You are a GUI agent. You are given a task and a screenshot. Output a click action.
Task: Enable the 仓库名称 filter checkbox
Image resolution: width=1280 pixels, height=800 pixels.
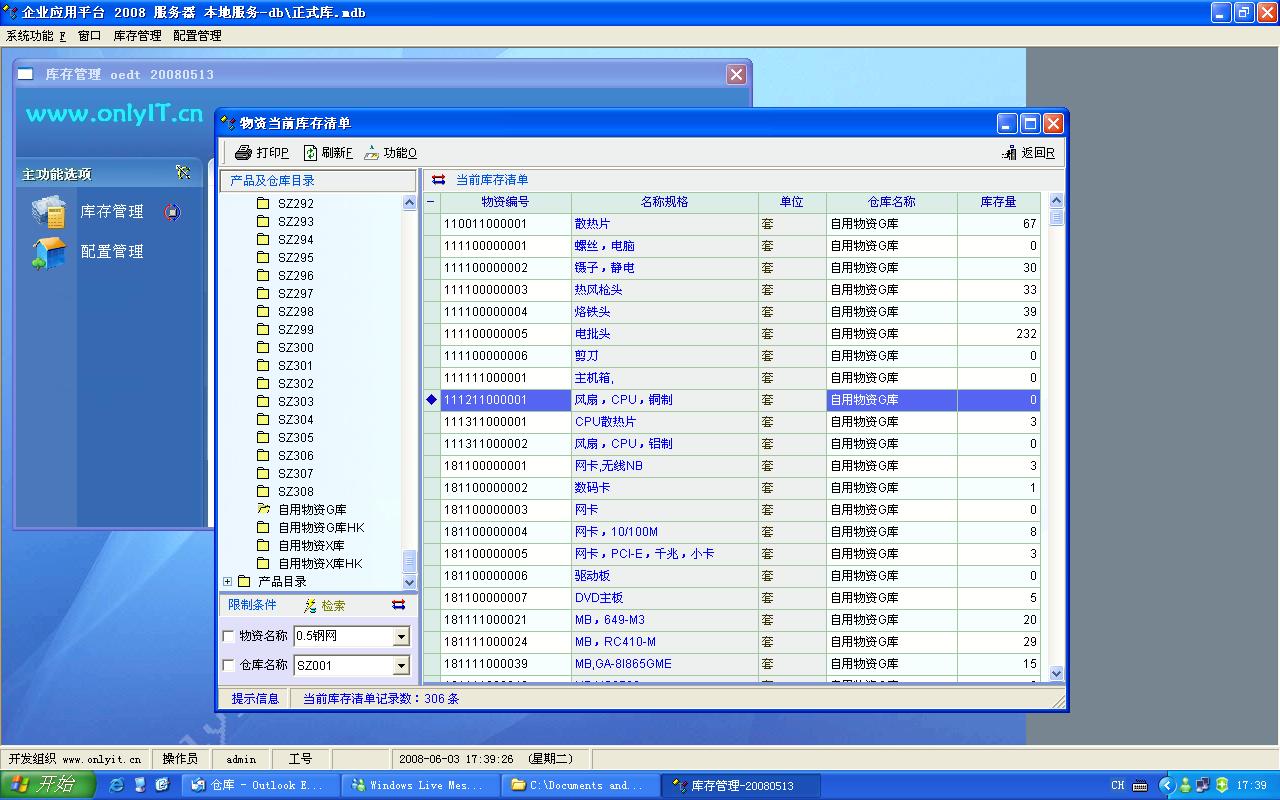pyautogui.click(x=228, y=665)
